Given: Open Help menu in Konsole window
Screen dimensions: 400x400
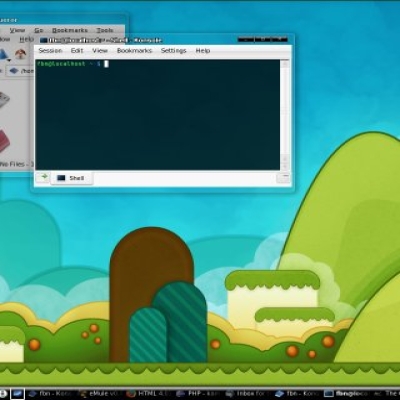Looking at the screenshot, I should 203,51.
